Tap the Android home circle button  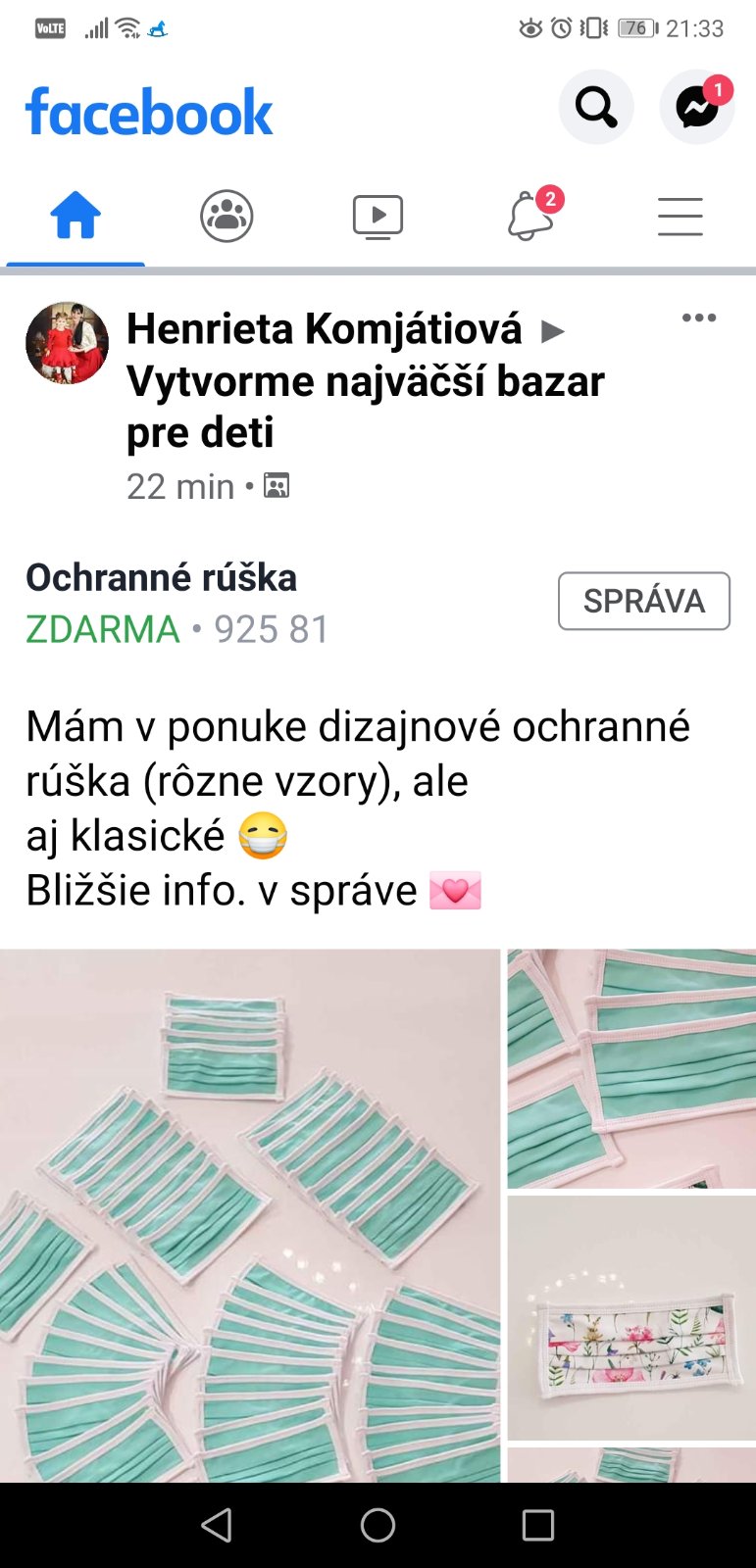pos(378,1525)
